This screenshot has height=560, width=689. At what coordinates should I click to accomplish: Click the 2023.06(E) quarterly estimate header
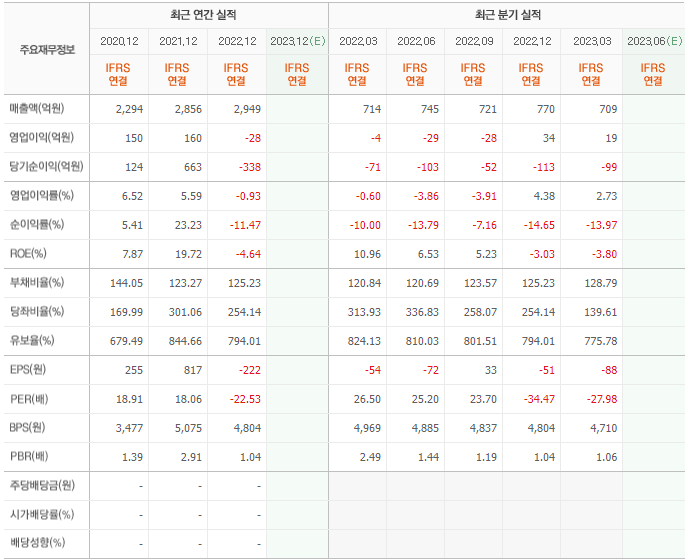(654, 41)
